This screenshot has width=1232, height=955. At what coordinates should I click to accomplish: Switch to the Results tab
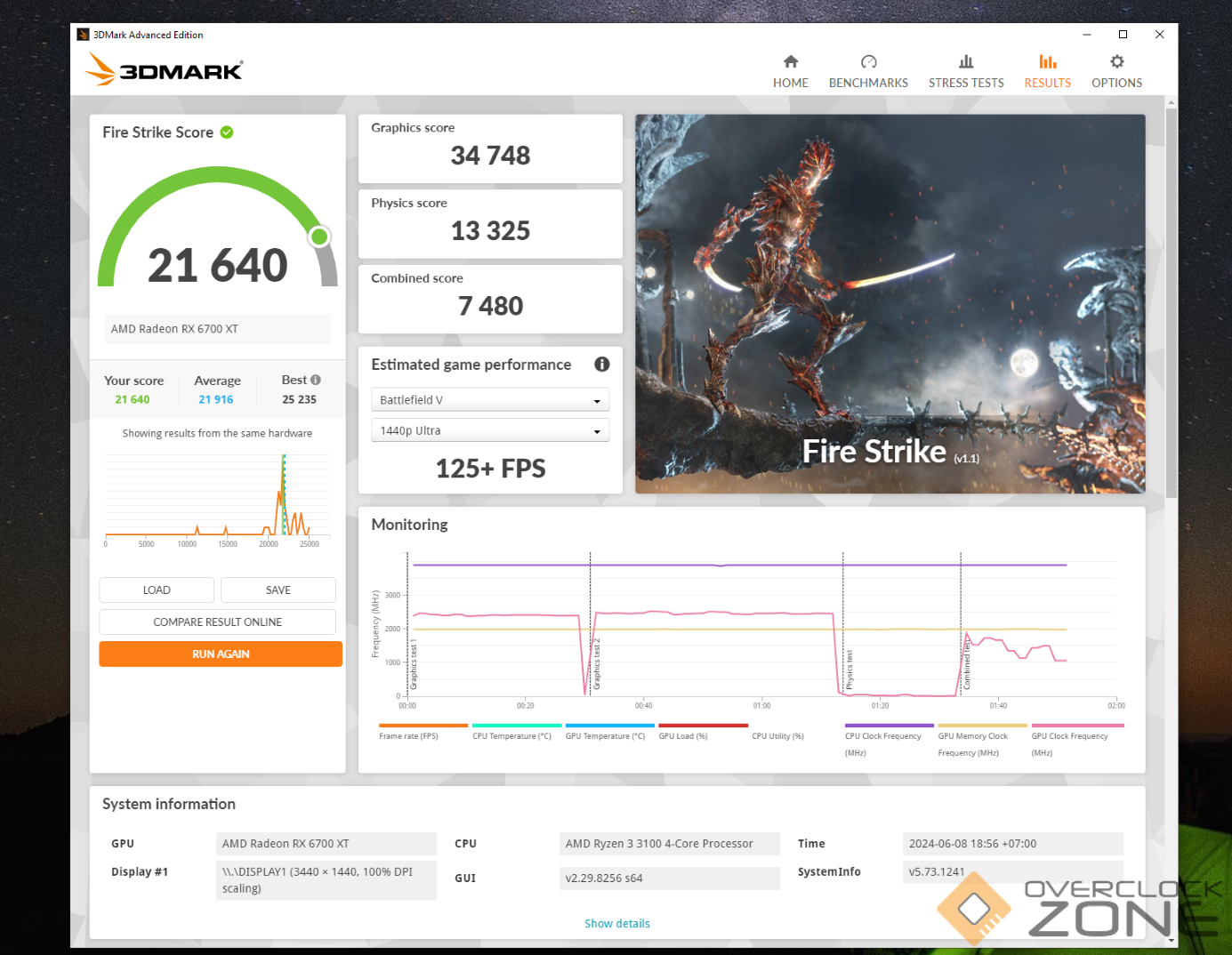tap(1047, 71)
